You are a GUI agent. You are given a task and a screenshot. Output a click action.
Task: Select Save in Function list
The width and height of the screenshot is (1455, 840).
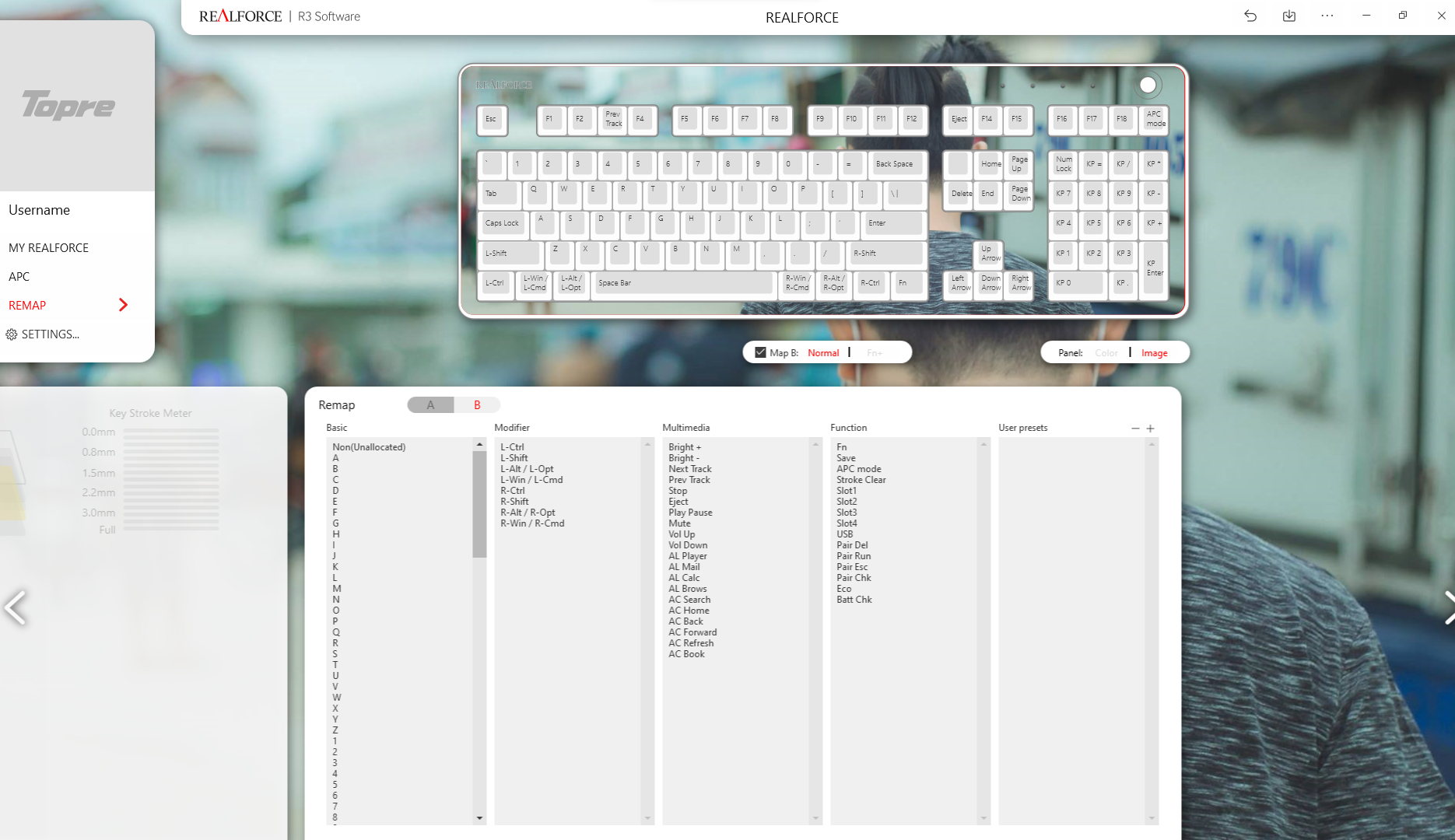[x=846, y=458]
